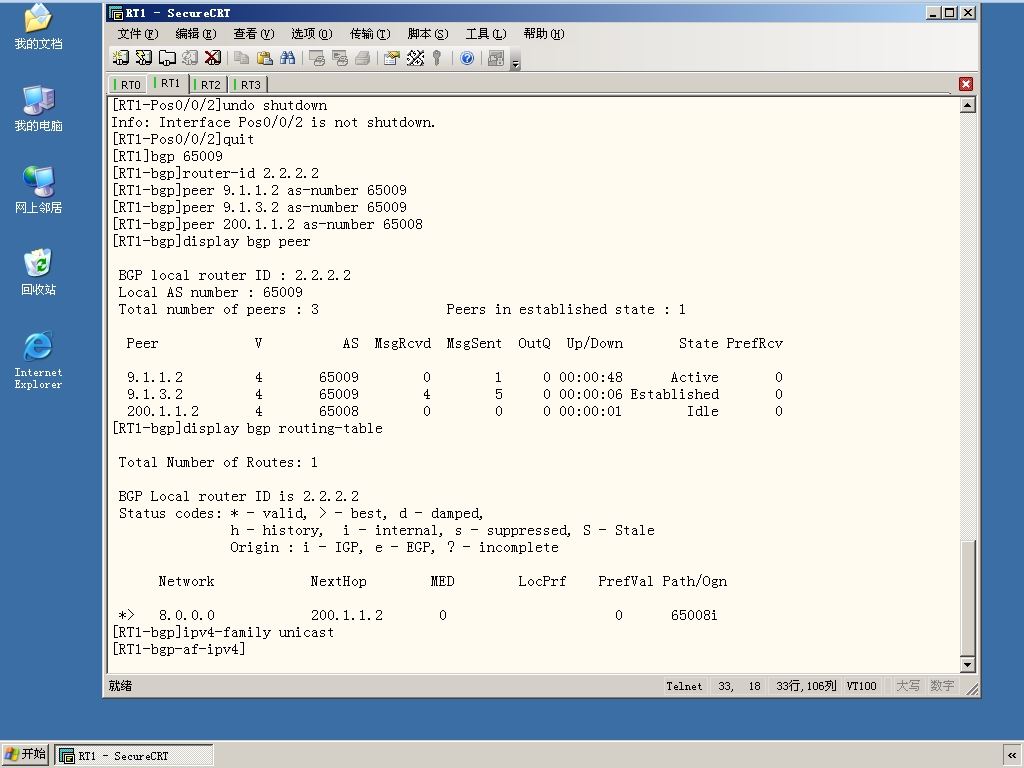Click the public key icon
Viewport: 1024px width, 768px height.
click(x=437, y=58)
